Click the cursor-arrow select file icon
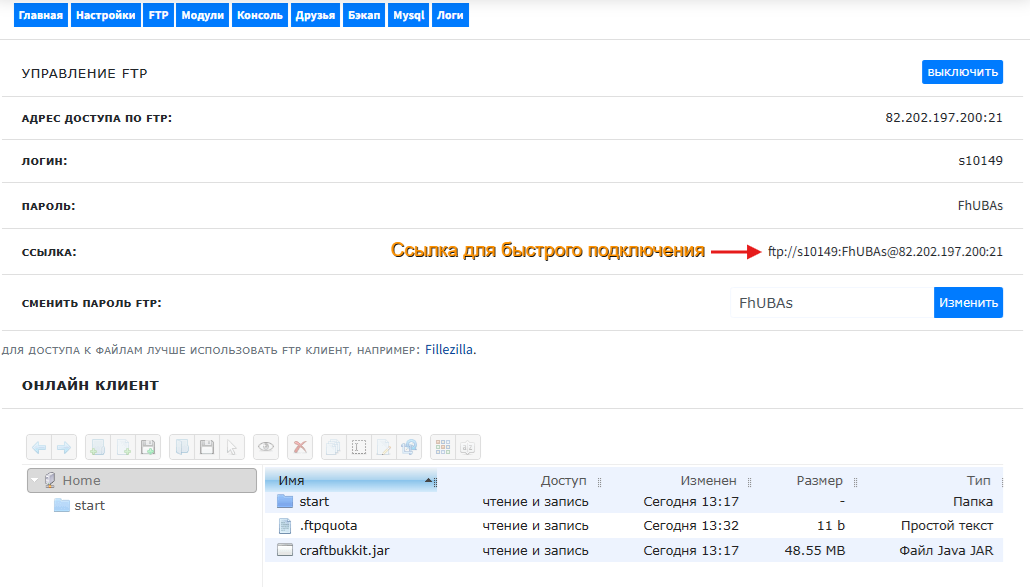The height and width of the screenshot is (587, 1030). [x=232, y=447]
